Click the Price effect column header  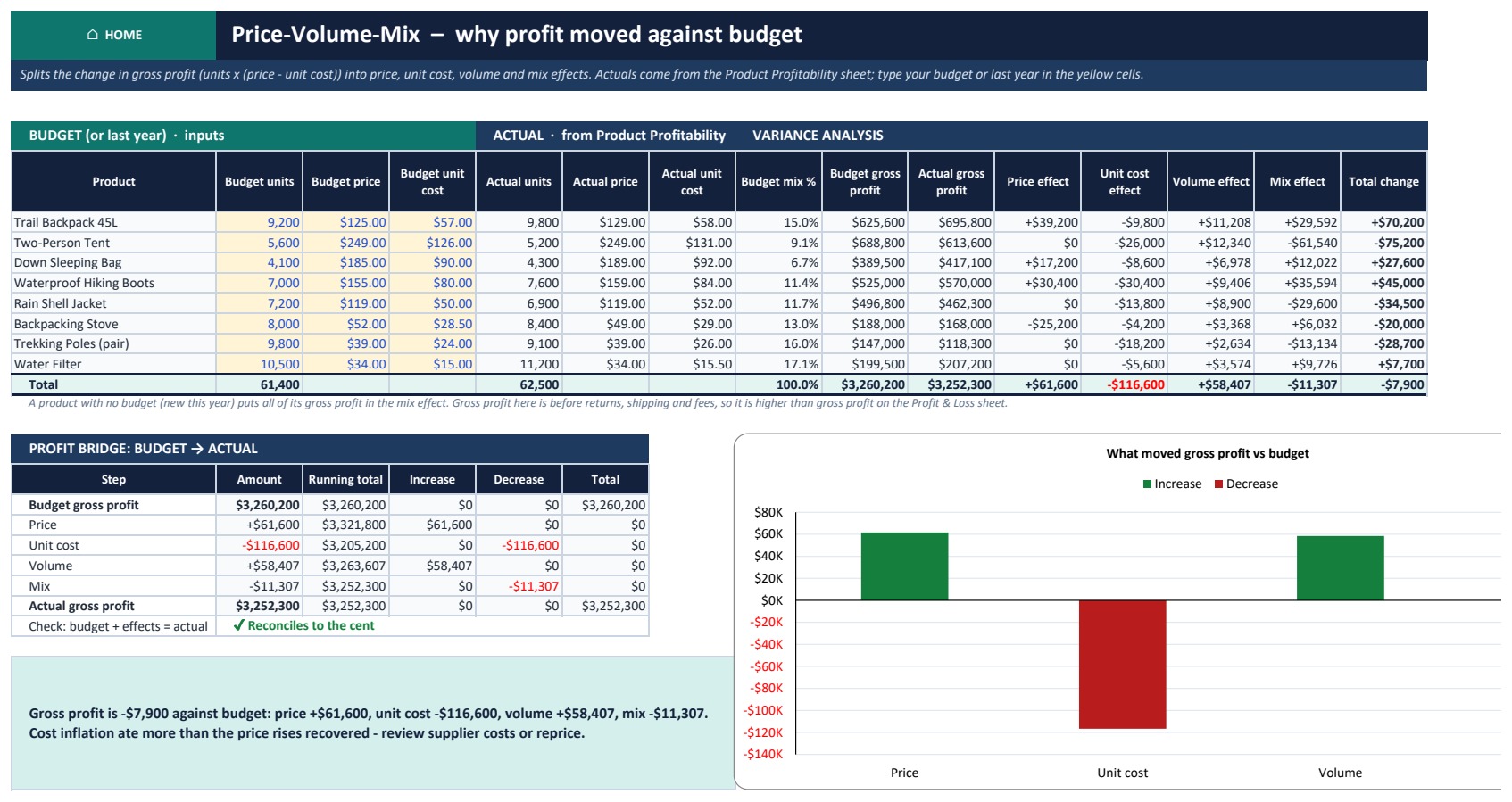pyautogui.click(x=1037, y=181)
